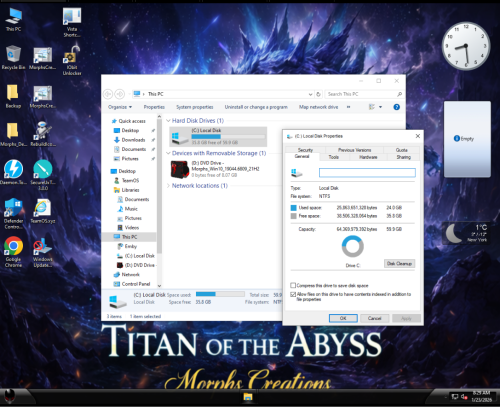Select the IObit Unlocker desktop shortcut
Image resolution: width=500 pixels, height=407 pixels.
(x=72, y=61)
